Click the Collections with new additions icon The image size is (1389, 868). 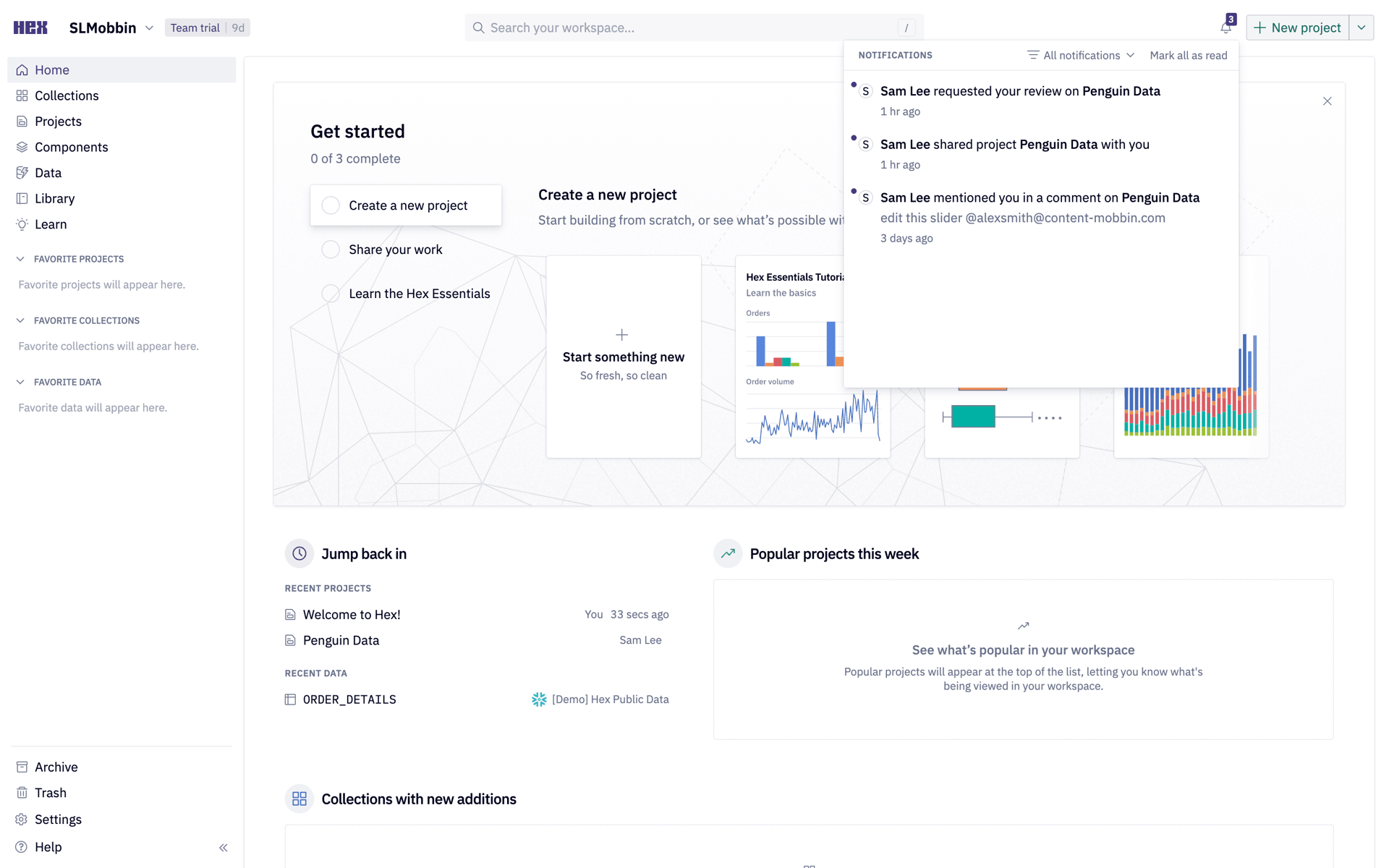tap(300, 799)
